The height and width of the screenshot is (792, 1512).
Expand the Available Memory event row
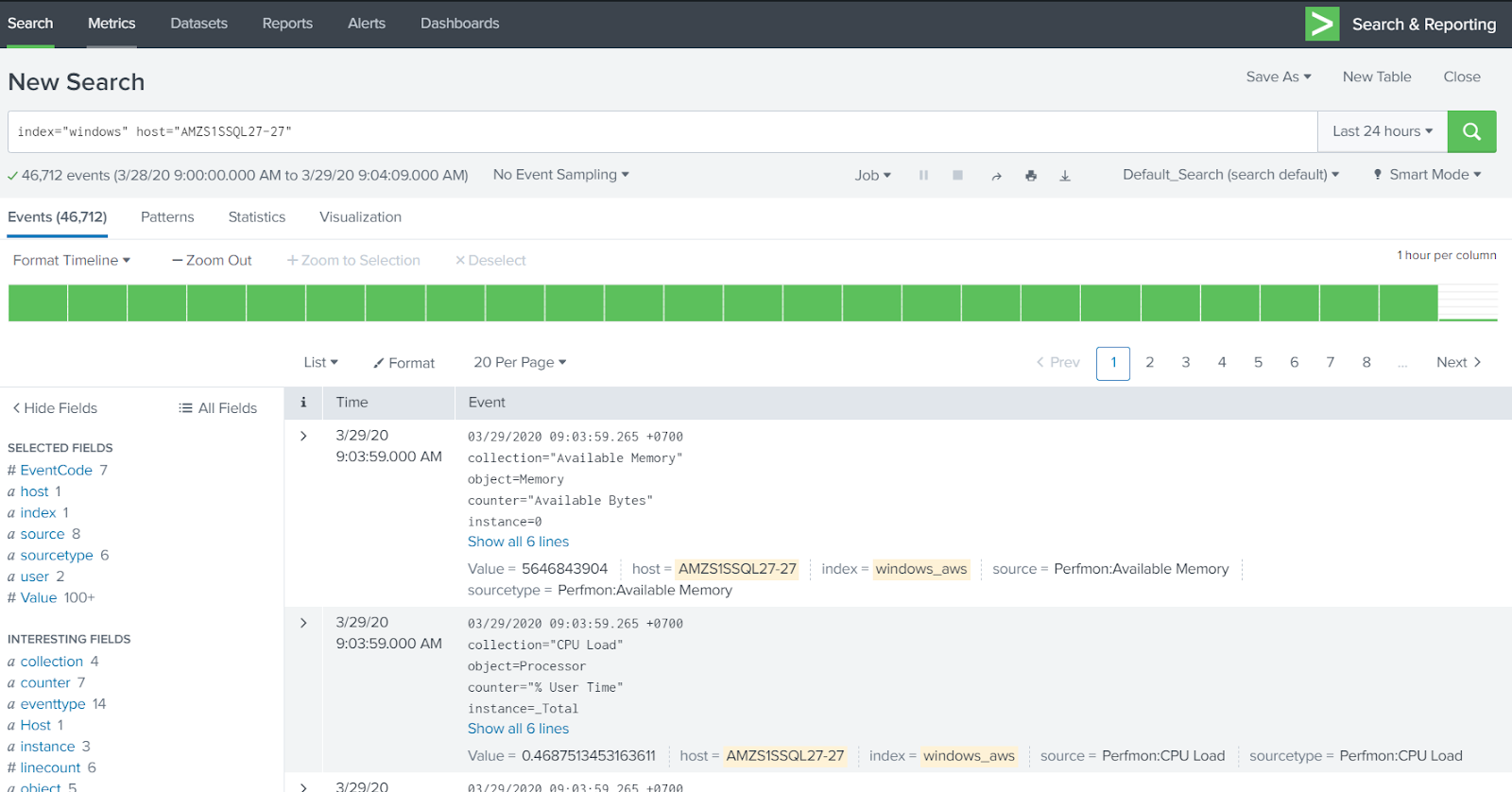[303, 436]
